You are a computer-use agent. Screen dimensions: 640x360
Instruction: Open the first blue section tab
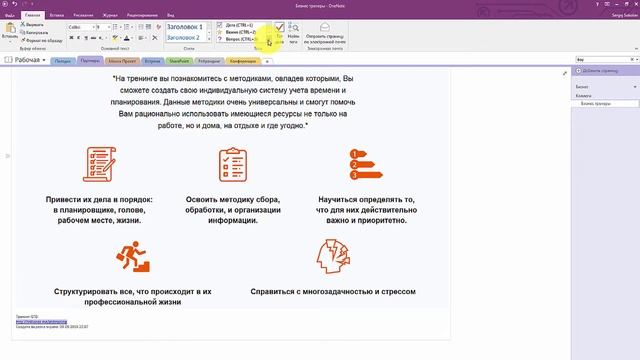[x=63, y=61]
